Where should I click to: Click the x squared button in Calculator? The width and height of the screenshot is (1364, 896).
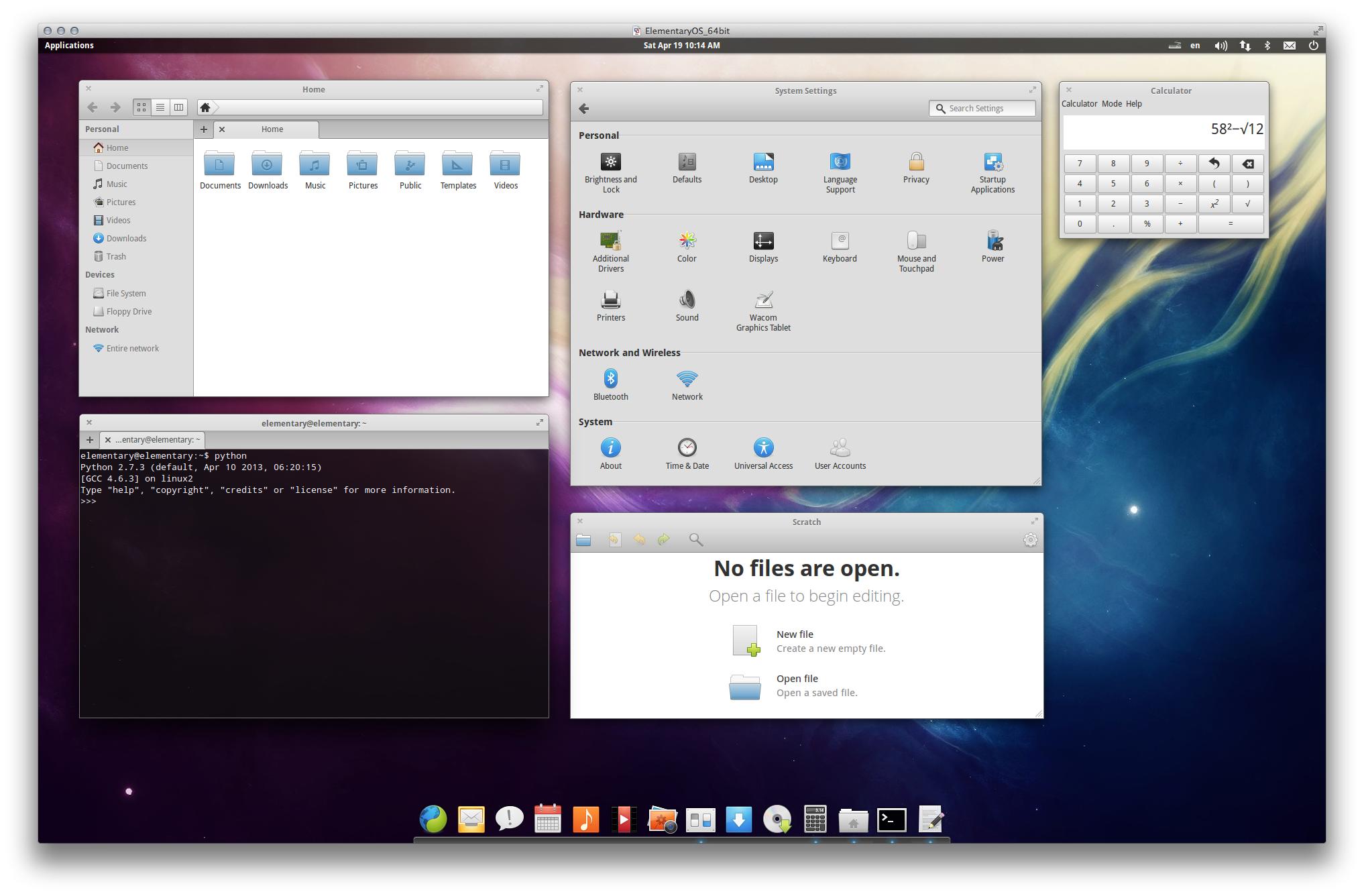point(1214,204)
